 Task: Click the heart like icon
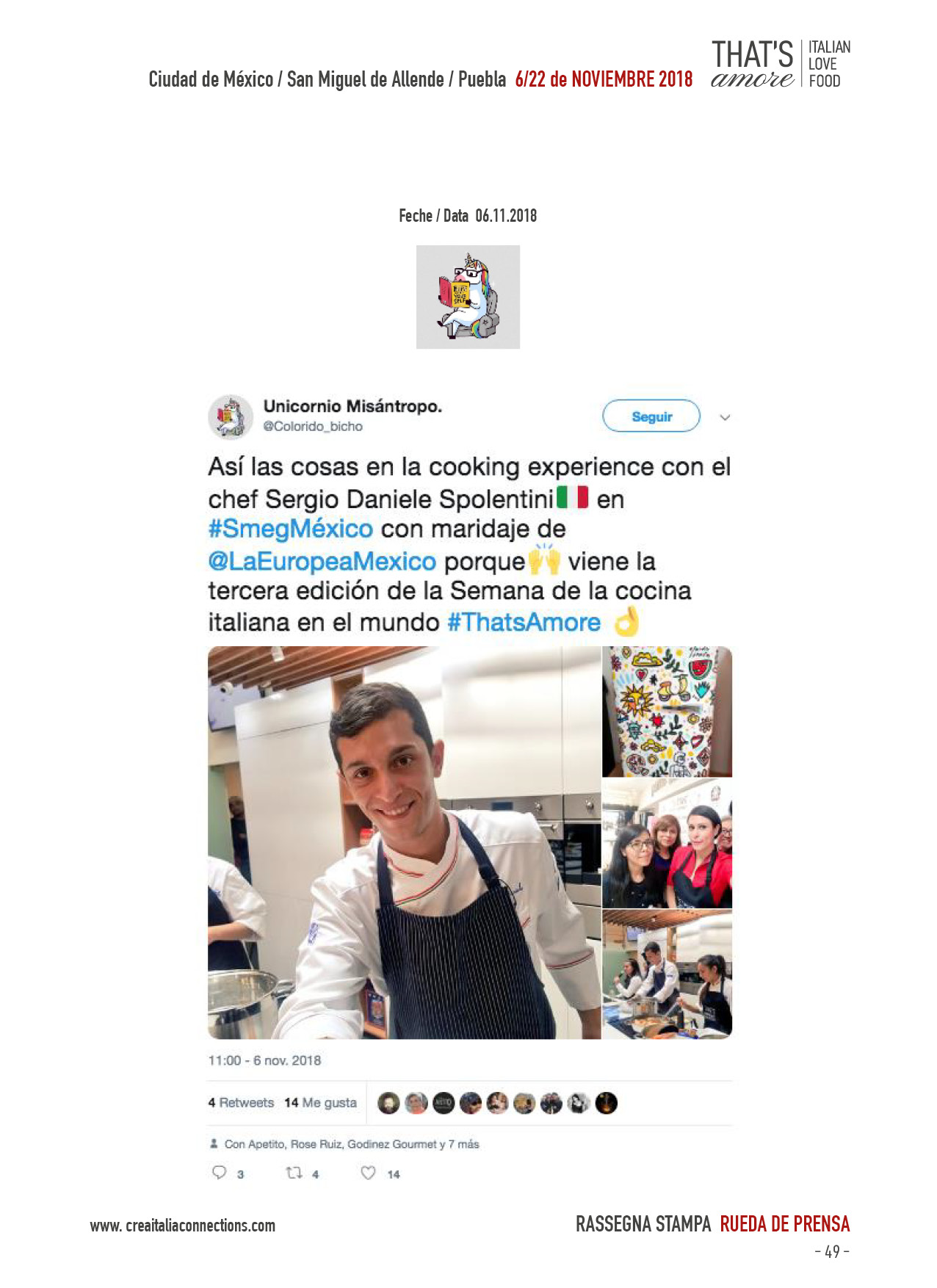369,1173
